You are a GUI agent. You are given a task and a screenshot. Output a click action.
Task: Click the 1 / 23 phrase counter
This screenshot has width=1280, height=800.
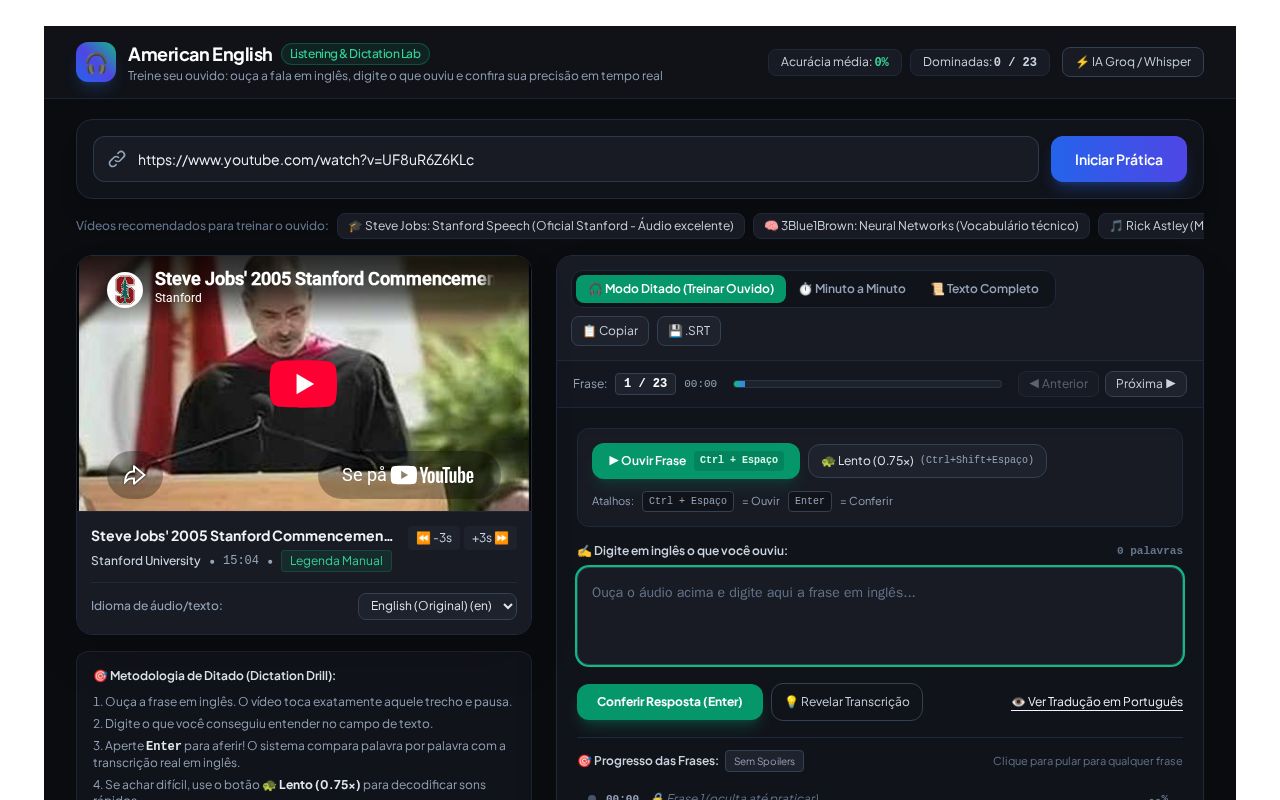tap(645, 384)
